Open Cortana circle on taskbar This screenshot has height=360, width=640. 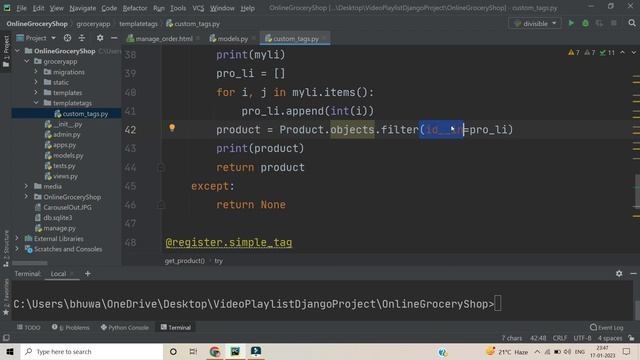173,351
